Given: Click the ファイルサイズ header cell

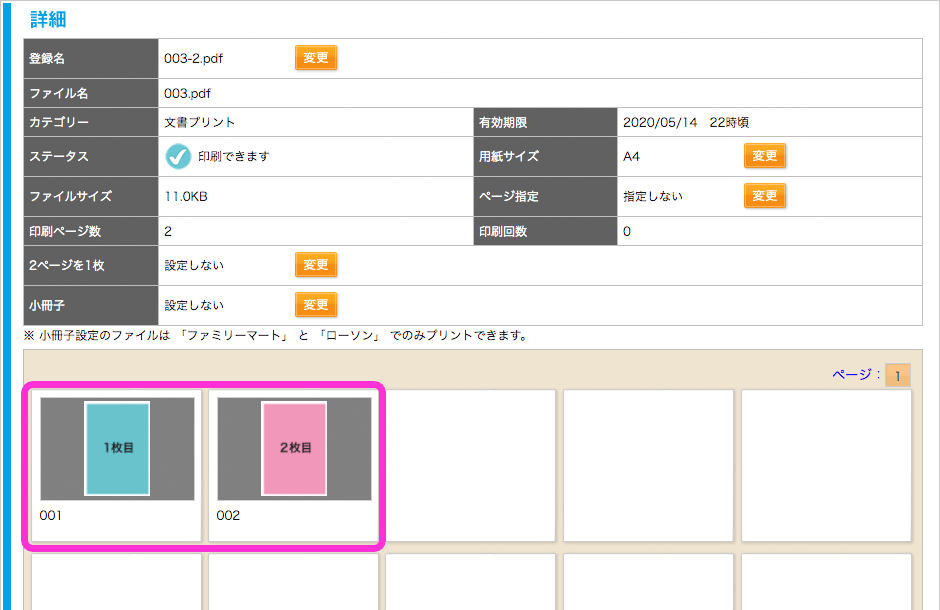Looking at the screenshot, I should pyautogui.click(x=91, y=197).
